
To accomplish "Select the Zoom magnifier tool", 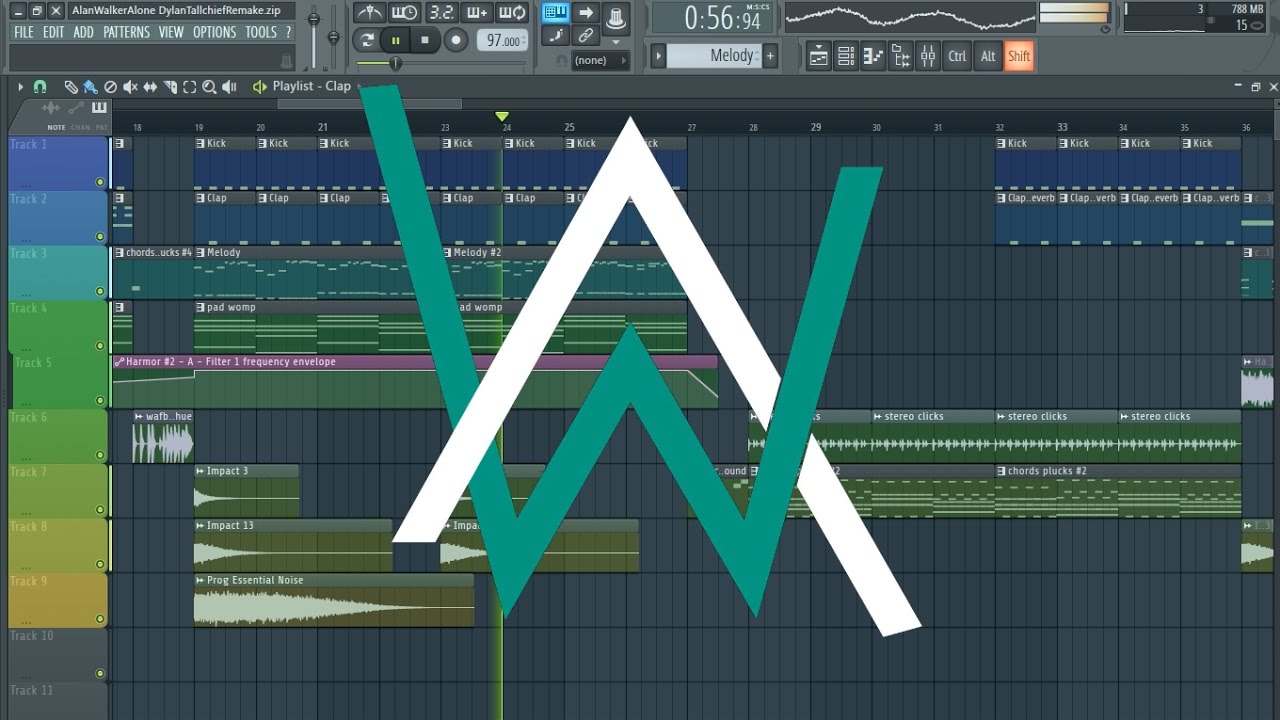I will click(x=209, y=87).
